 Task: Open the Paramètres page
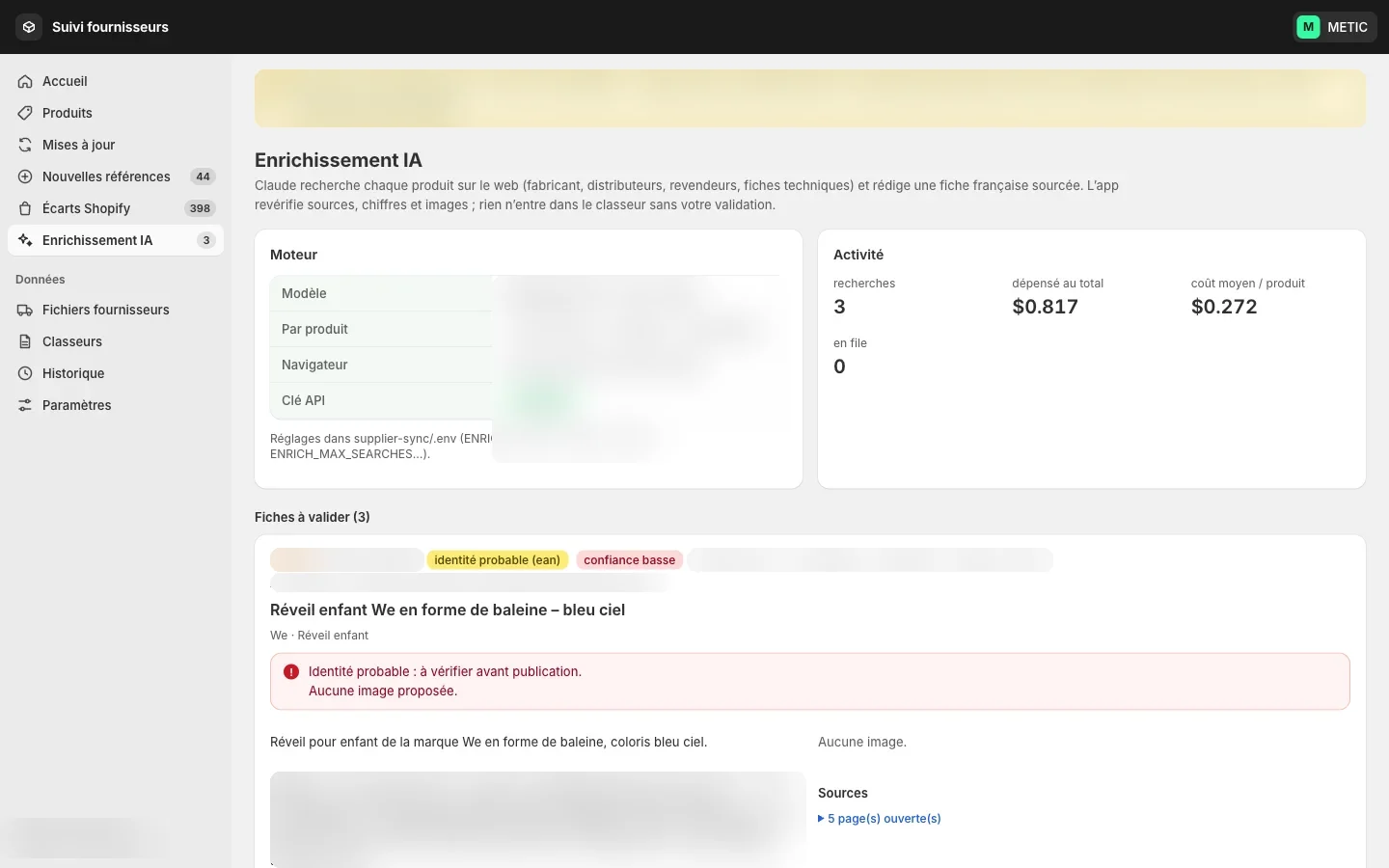click(x=116, y=405)
